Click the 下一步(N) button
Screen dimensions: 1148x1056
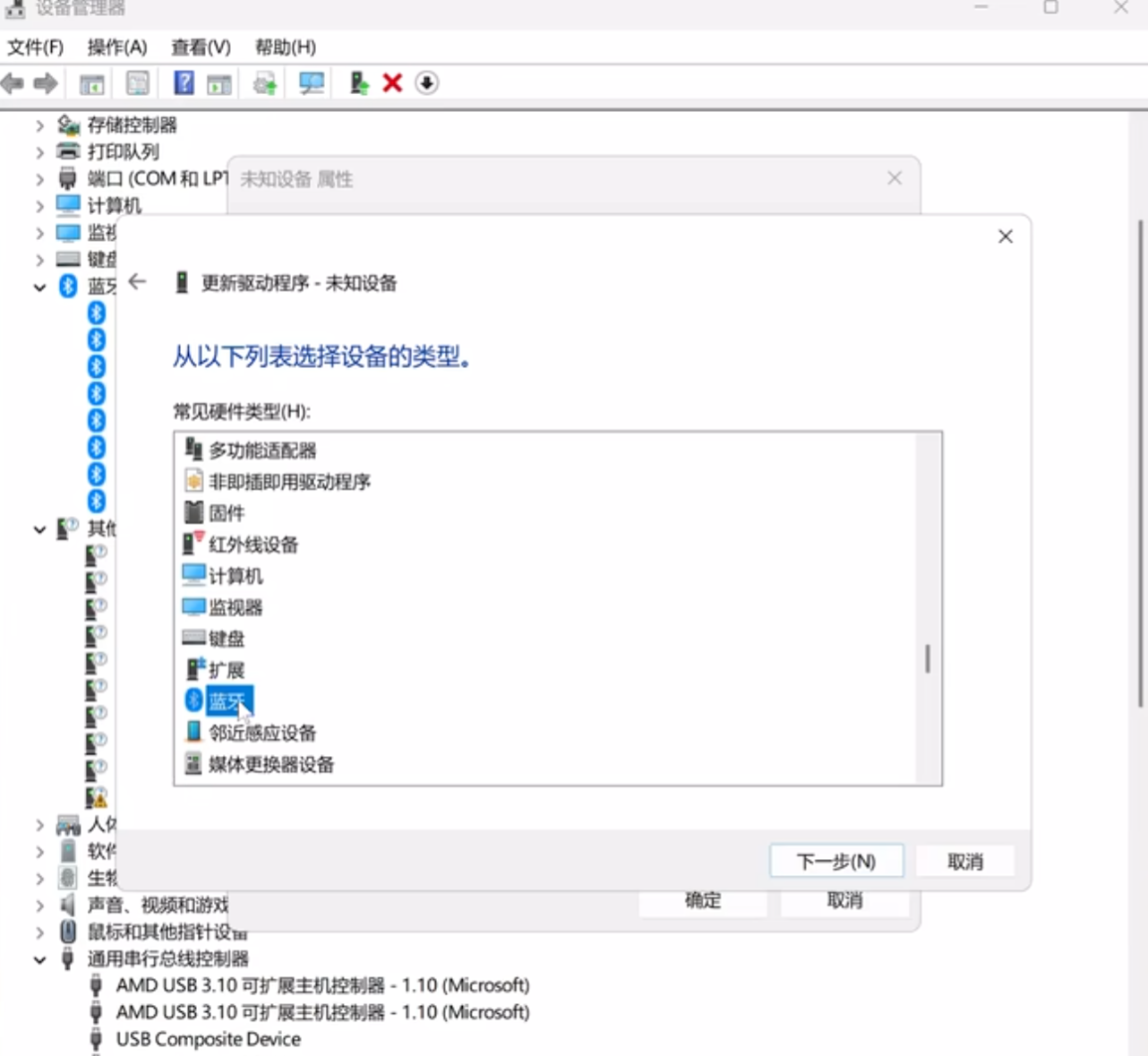(x=836, y=861)
